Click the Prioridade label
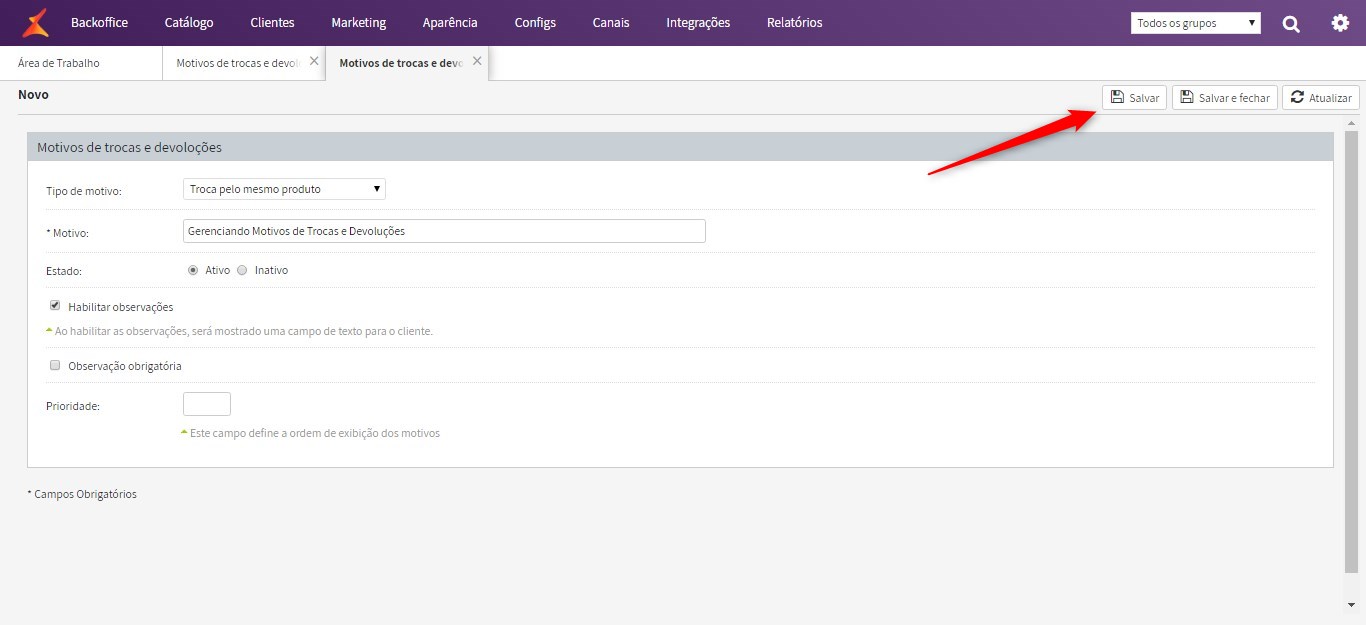 73,407
